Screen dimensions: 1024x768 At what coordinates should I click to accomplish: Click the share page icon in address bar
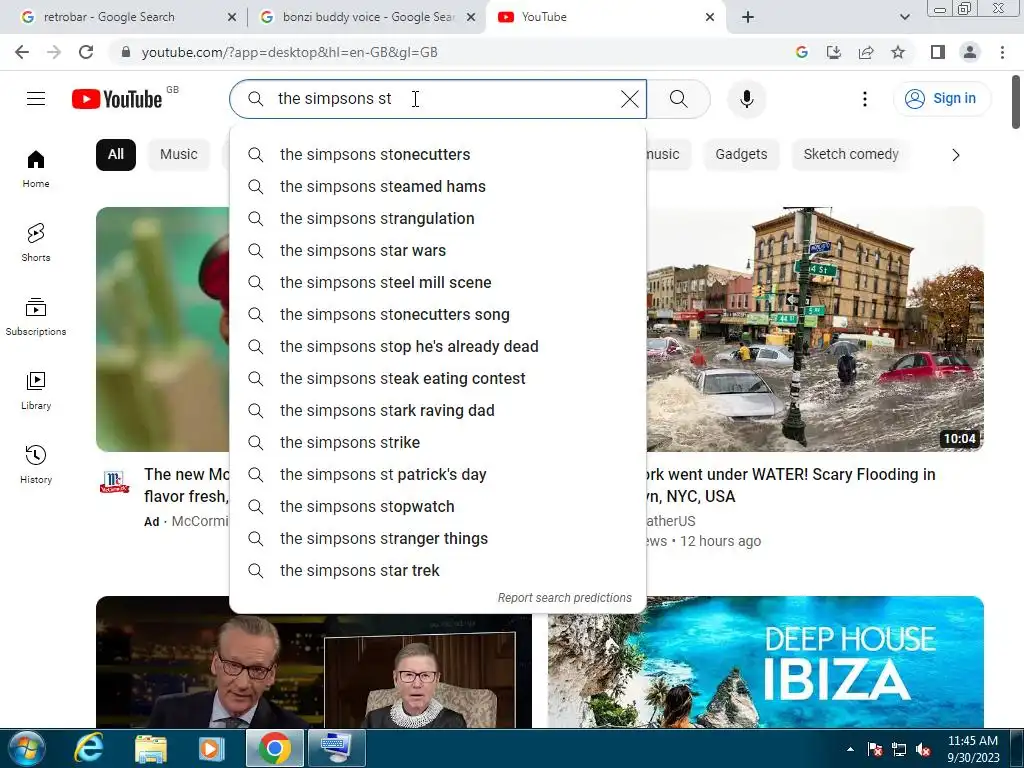pos(866,52)
